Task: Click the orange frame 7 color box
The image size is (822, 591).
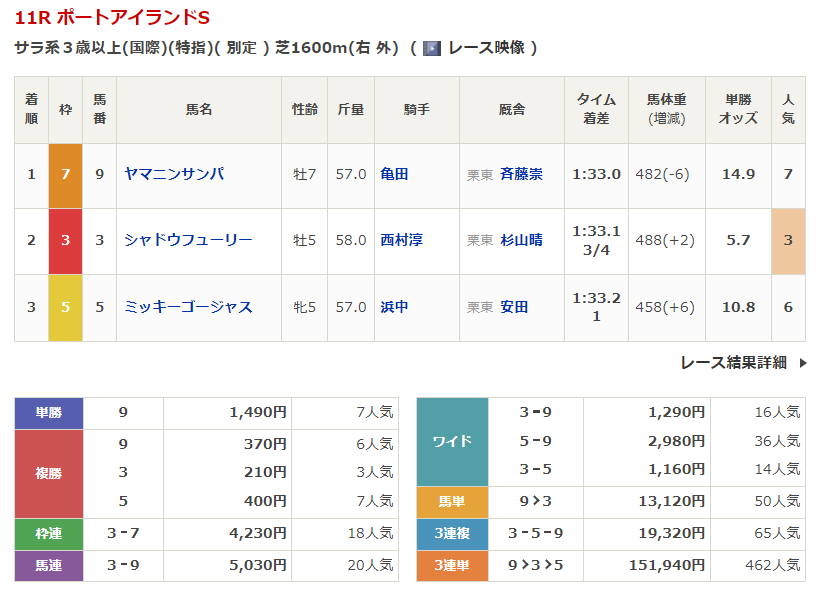Action: (65, 174)
